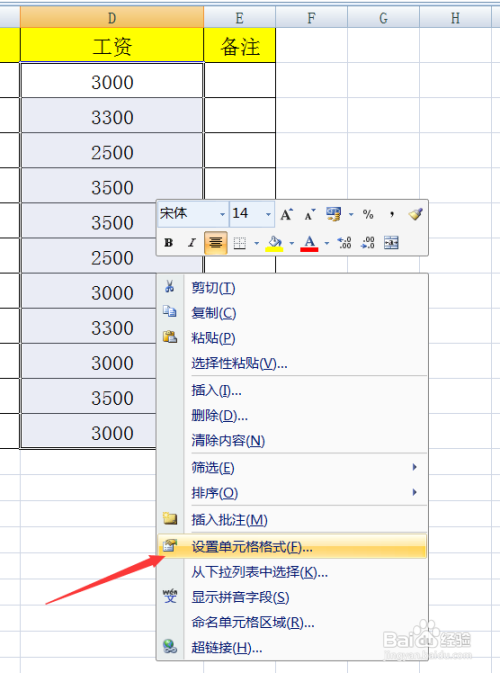Choose 插入批注(M) insert comment
The width and height of the screenshot is (500, 673).
pos(292,520)
